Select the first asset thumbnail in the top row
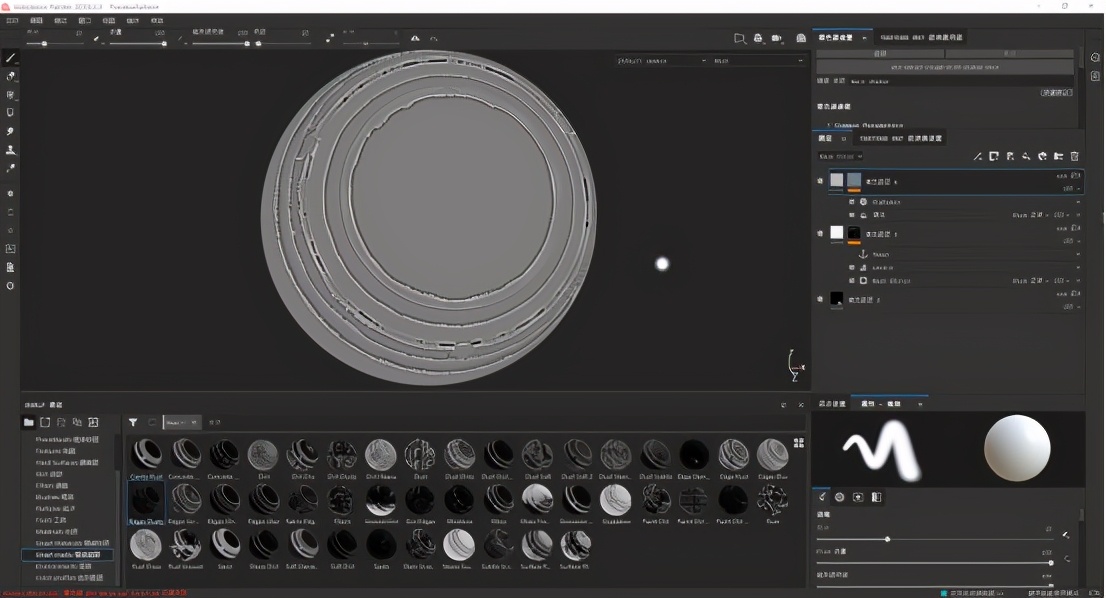 tap(146, 454)
